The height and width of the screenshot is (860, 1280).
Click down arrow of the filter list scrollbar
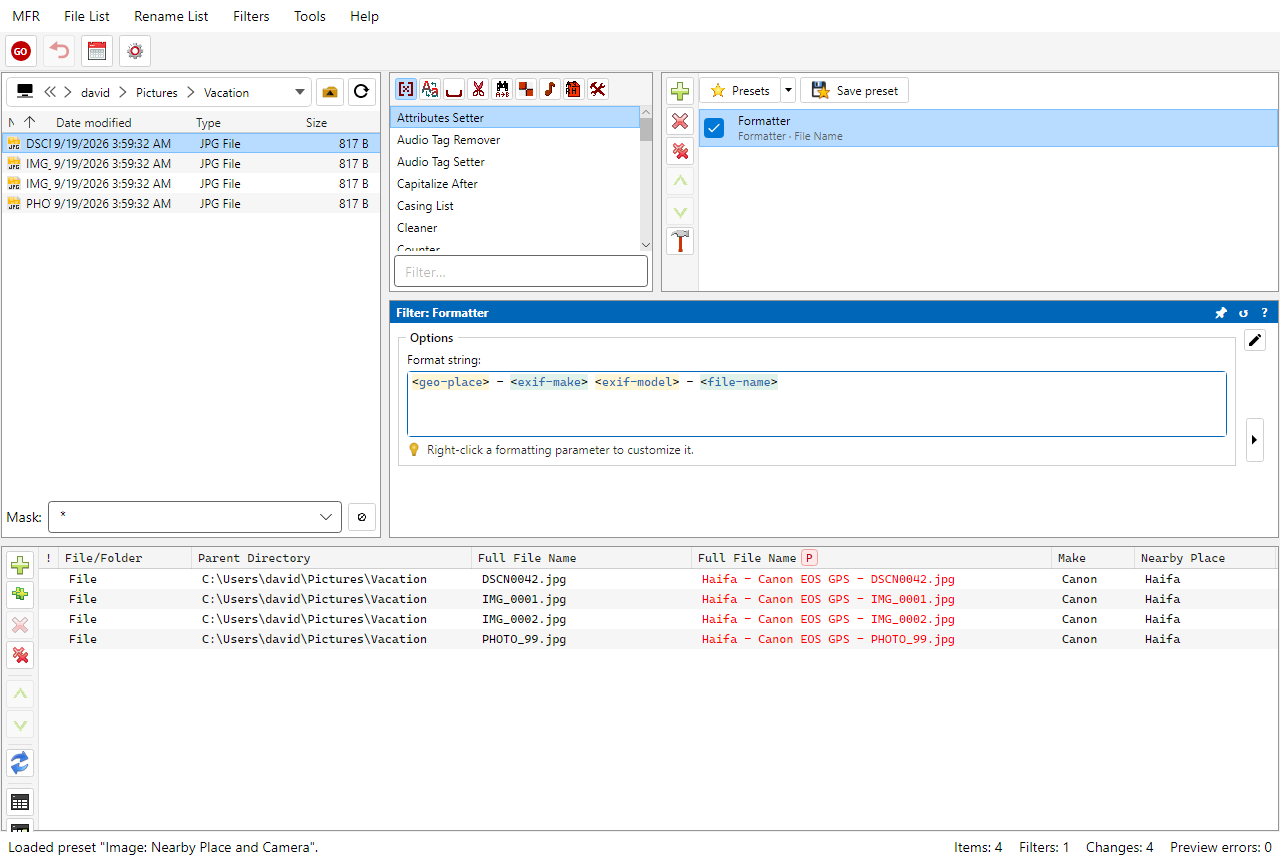pyautogui.click(x=646, y=245)
